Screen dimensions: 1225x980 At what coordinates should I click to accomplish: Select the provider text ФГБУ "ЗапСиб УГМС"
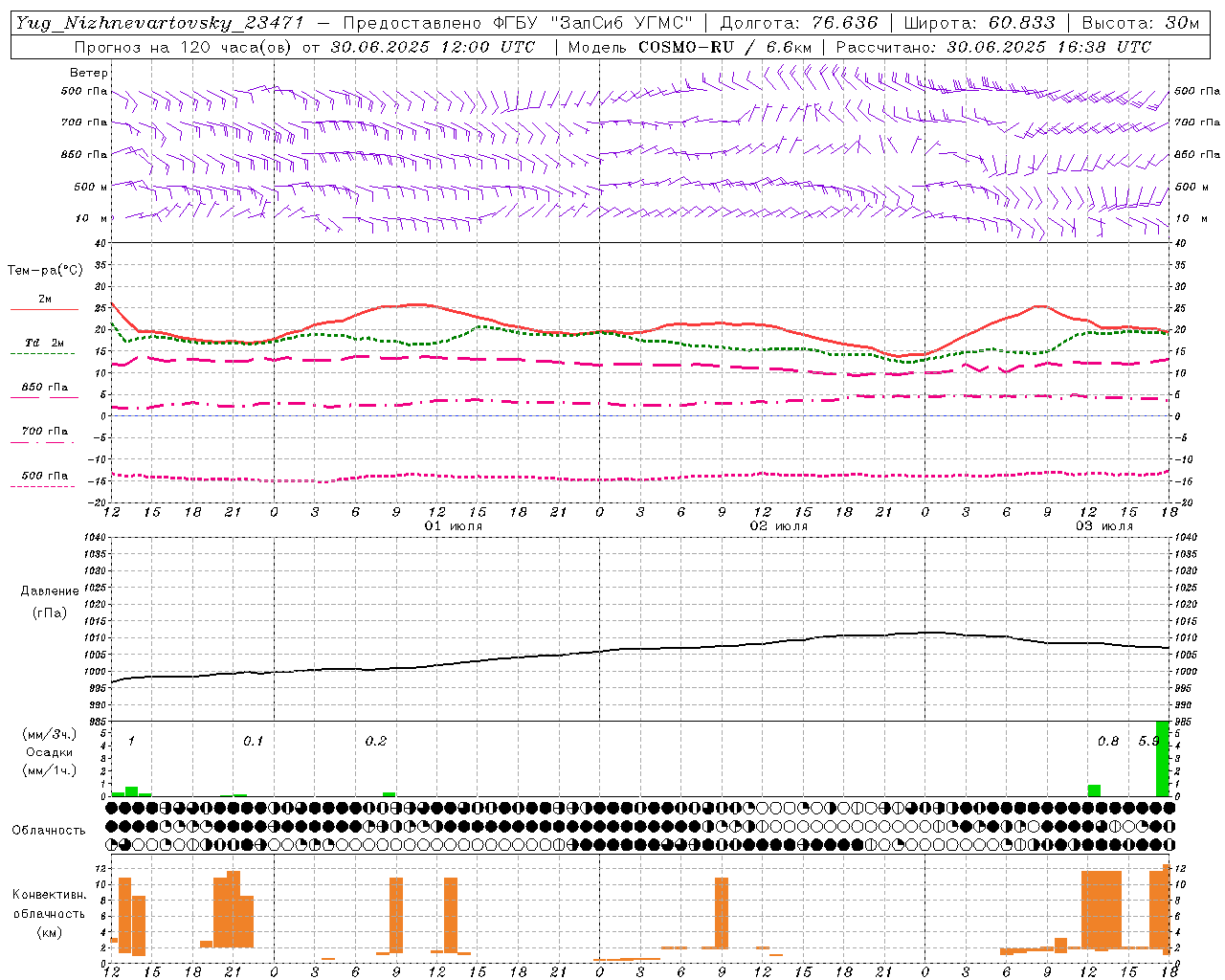coord(592,23)
